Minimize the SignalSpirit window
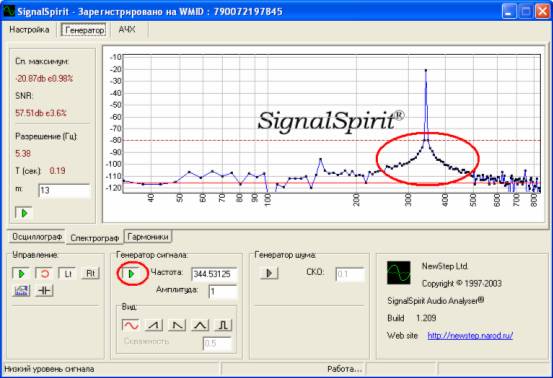This screenshot has width=553, height=378. click(509, 12)
